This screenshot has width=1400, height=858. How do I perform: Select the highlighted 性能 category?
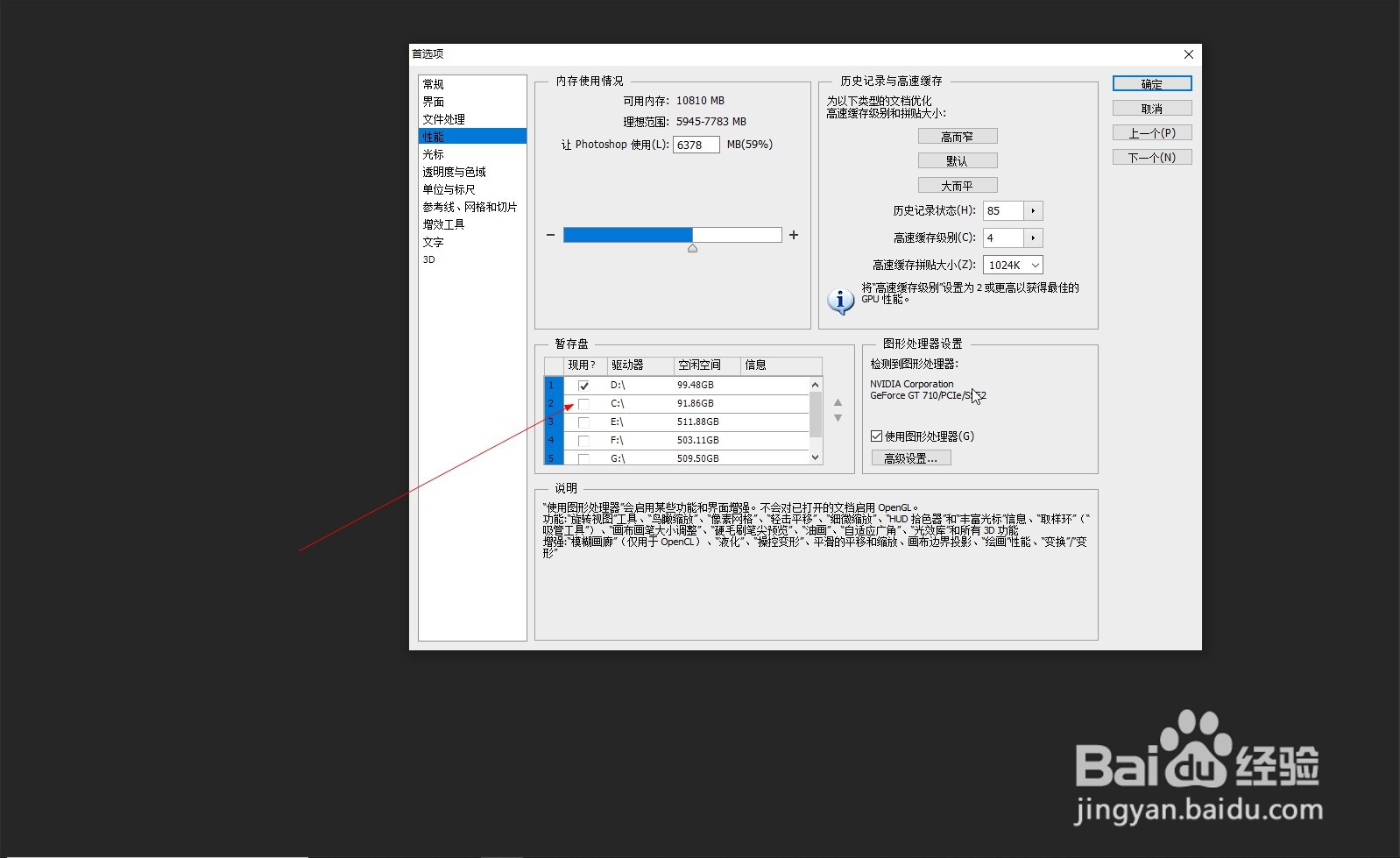click(x=472, y=137)
